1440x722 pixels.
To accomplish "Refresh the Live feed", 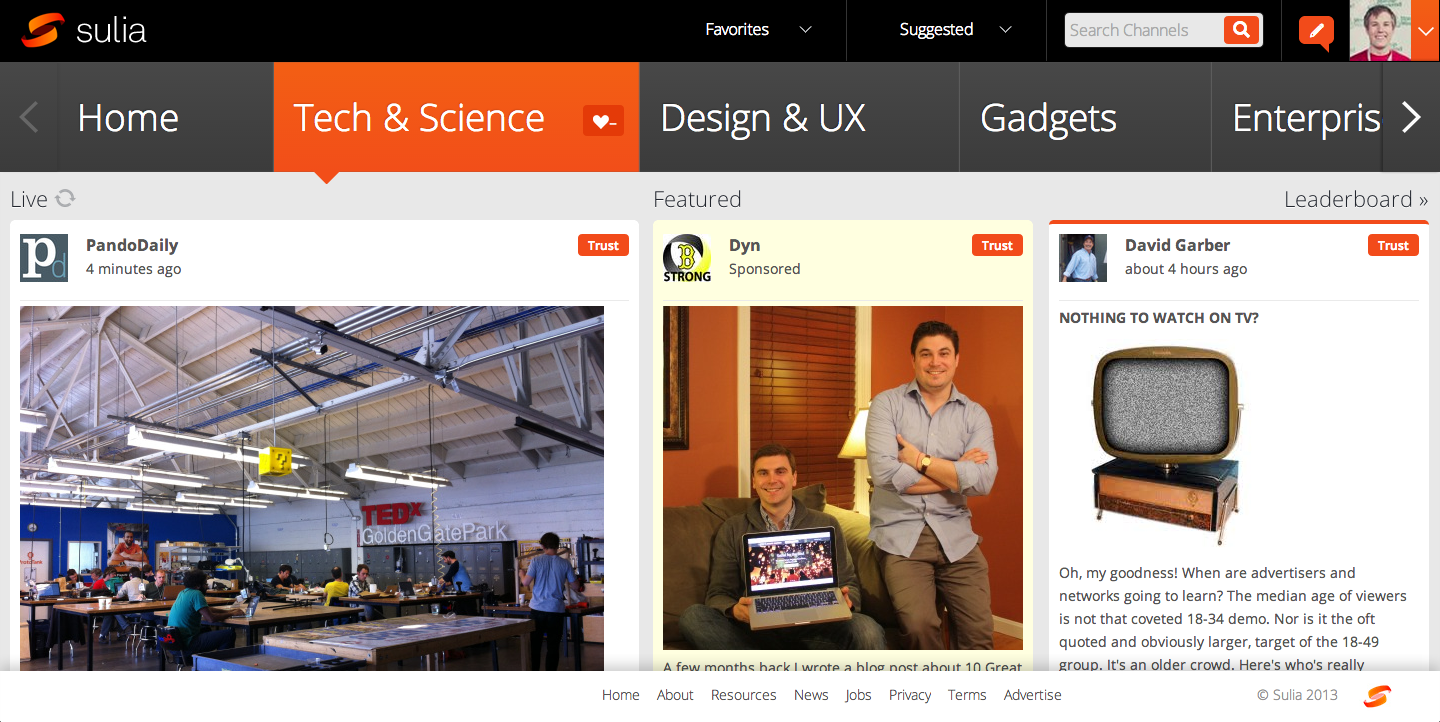I will click(65, 198).
